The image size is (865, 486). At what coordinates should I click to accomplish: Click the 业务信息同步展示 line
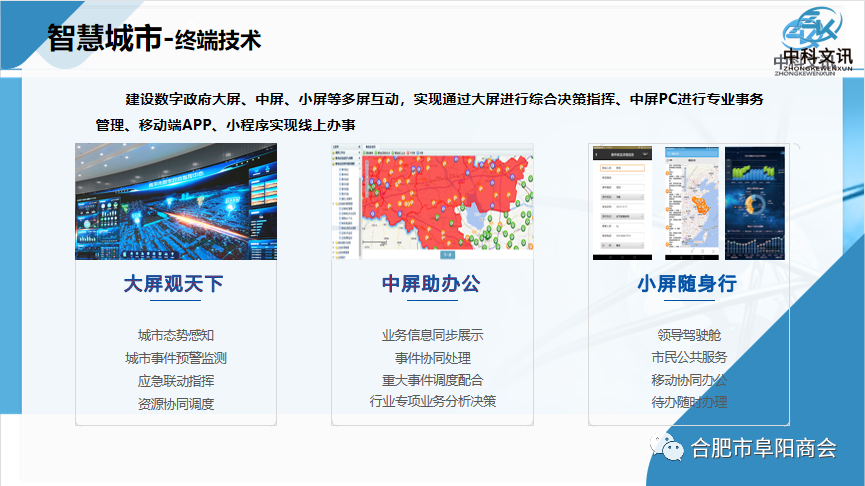click(x=432, y=335)
